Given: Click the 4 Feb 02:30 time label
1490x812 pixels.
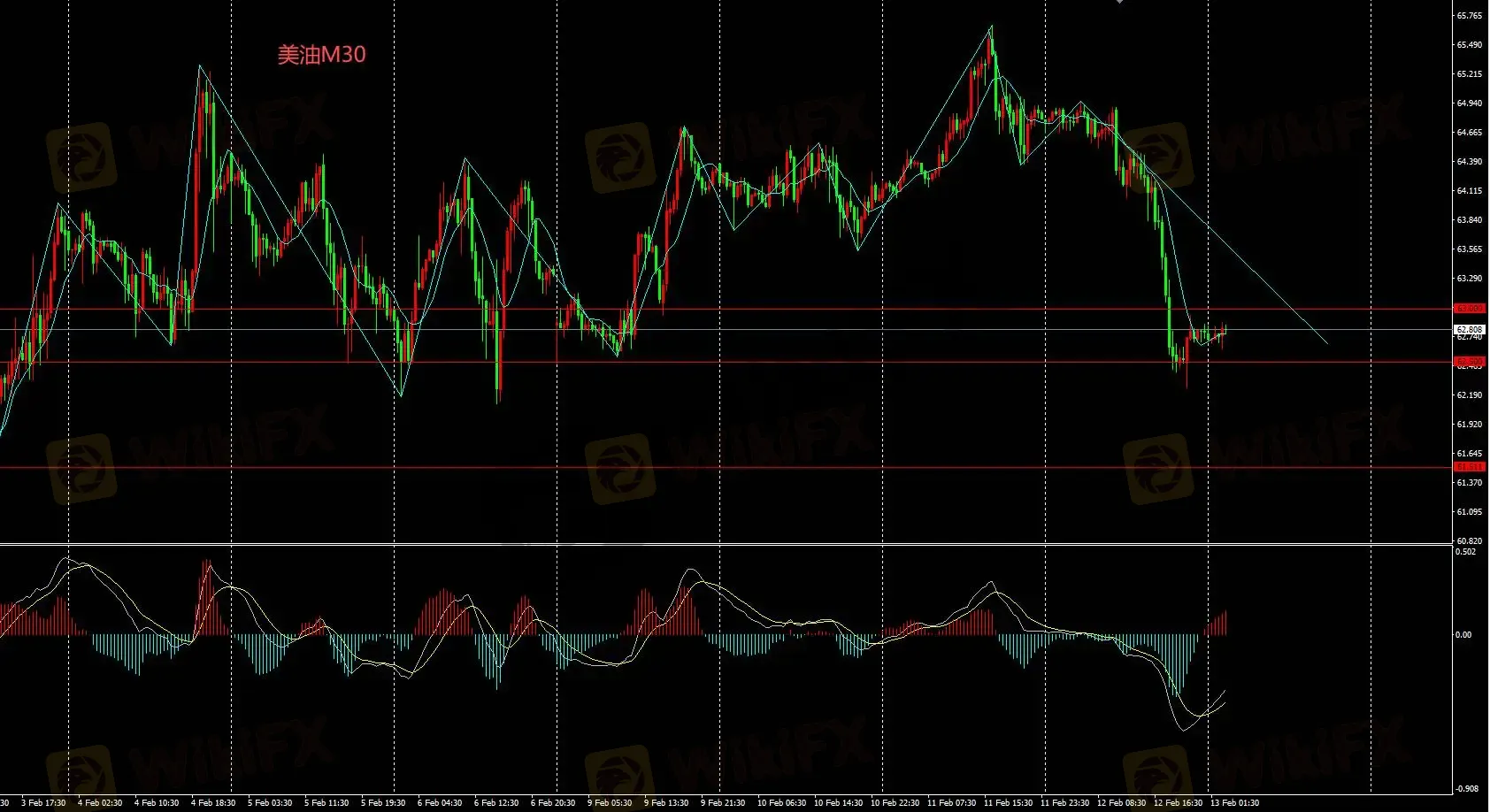Looking at the screenshot, I should tap(100, 803).
